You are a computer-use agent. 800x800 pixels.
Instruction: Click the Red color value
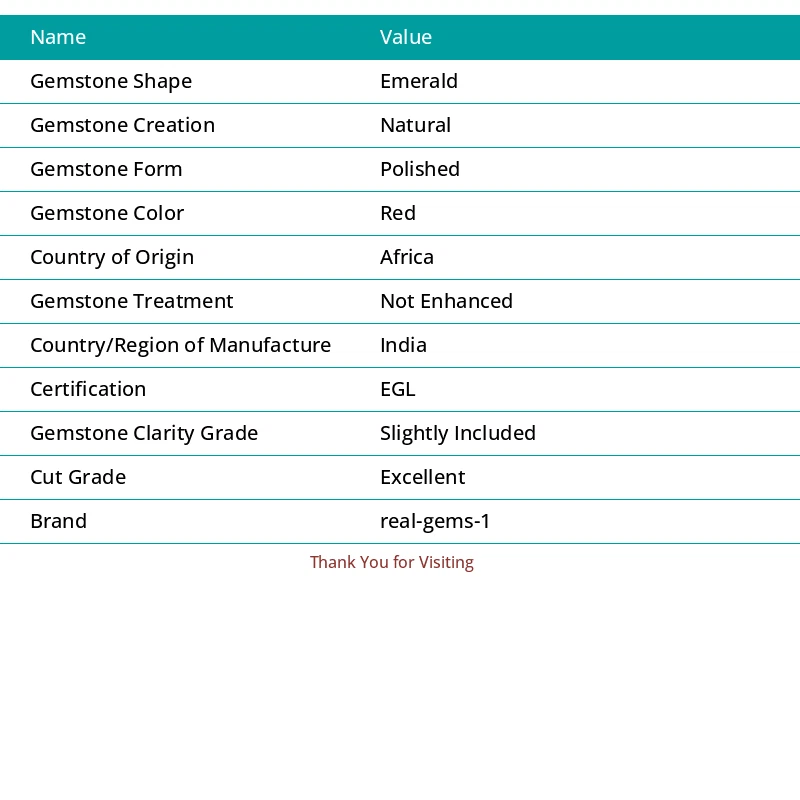pos(398,213)
